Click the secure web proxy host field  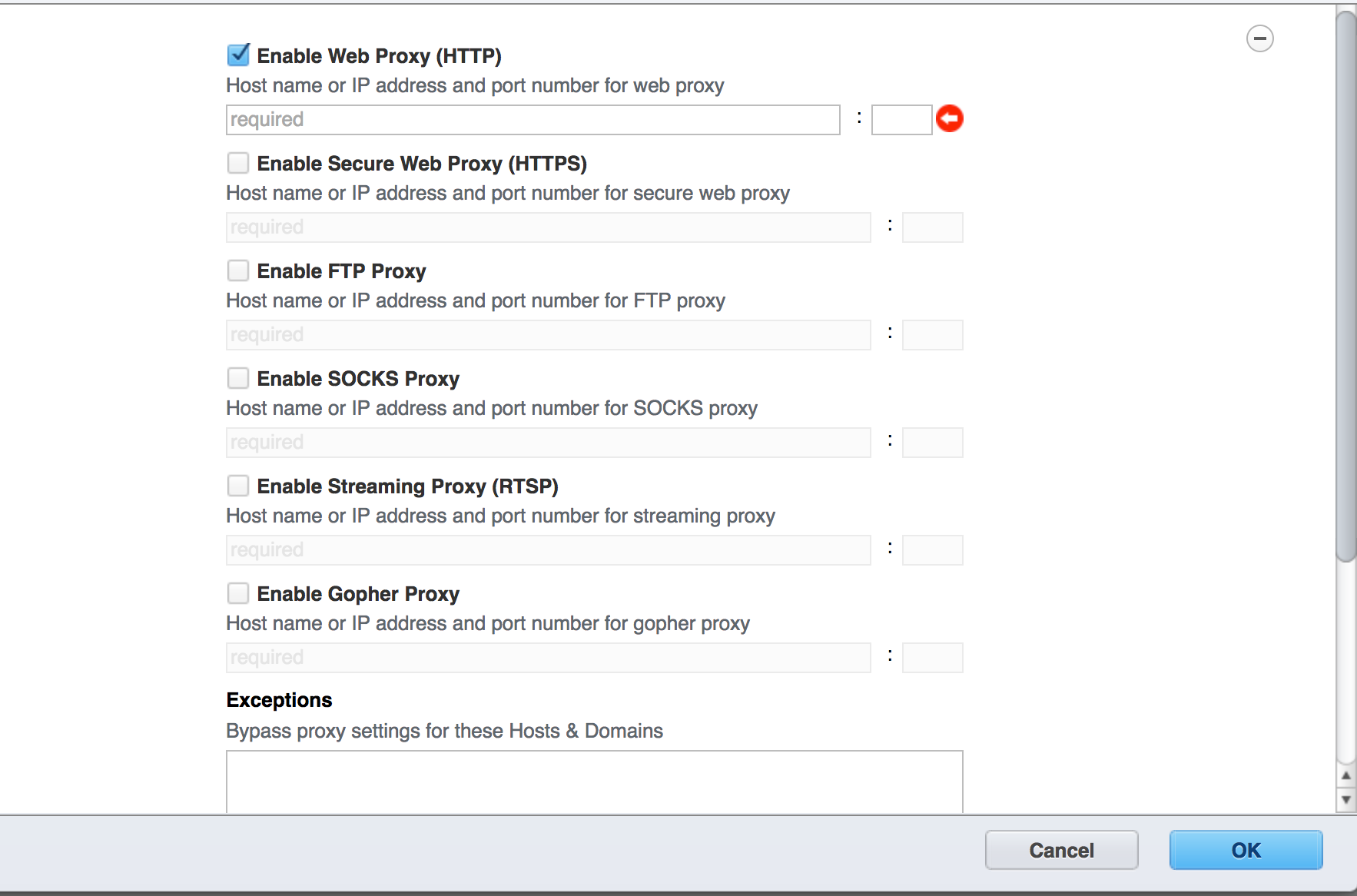tap(548, 227)
